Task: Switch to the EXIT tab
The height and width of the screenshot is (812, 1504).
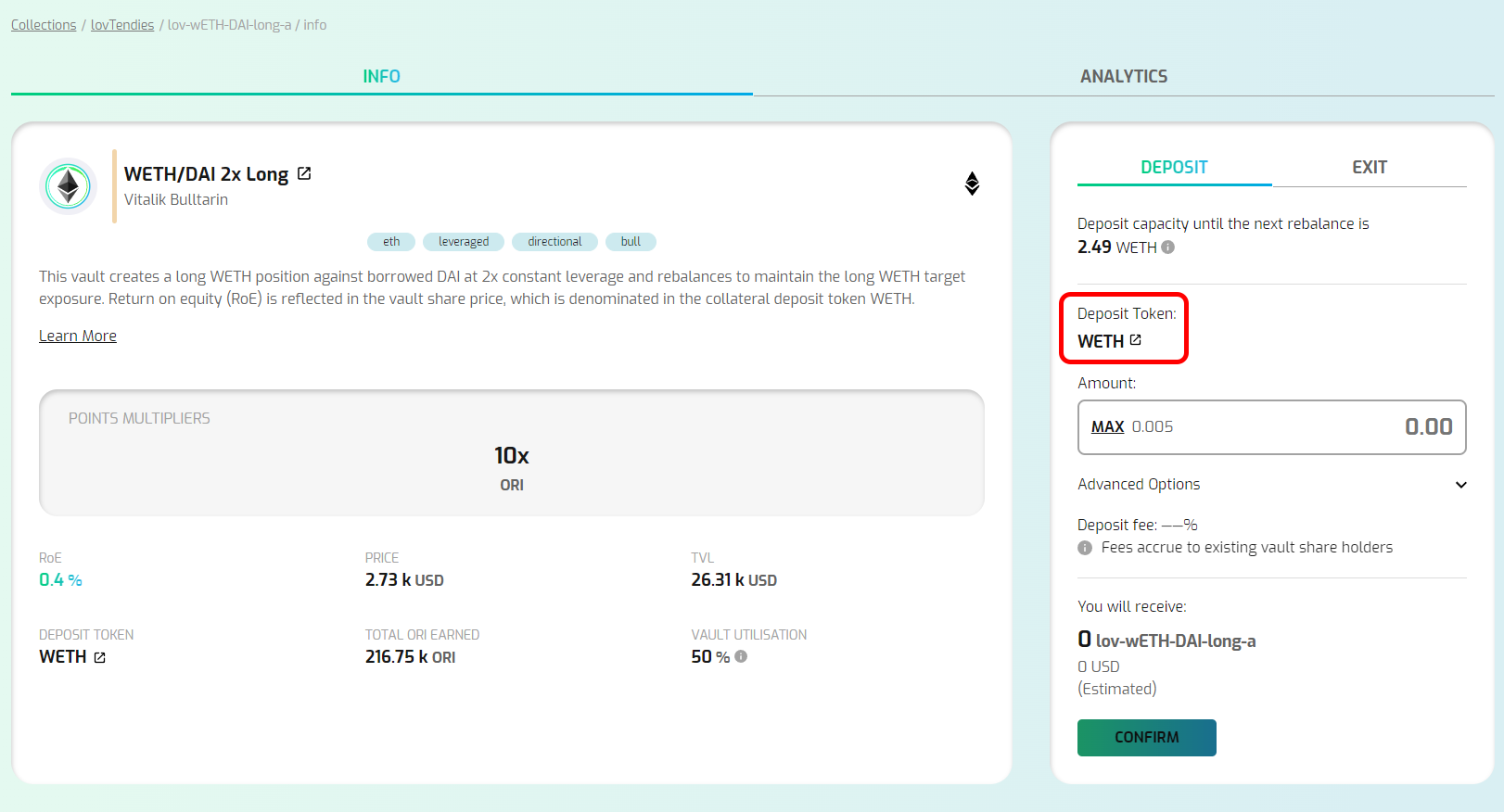Action: pos(1369,168)
